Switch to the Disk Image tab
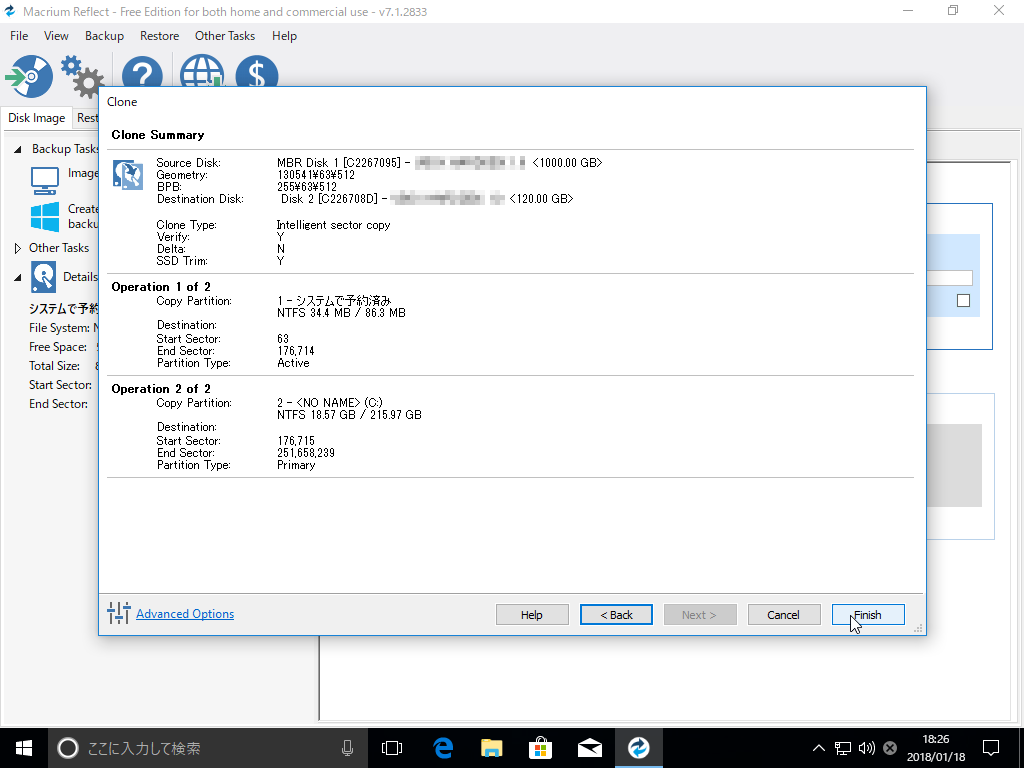Screen dimensions: 1024x768 point(37,118)
